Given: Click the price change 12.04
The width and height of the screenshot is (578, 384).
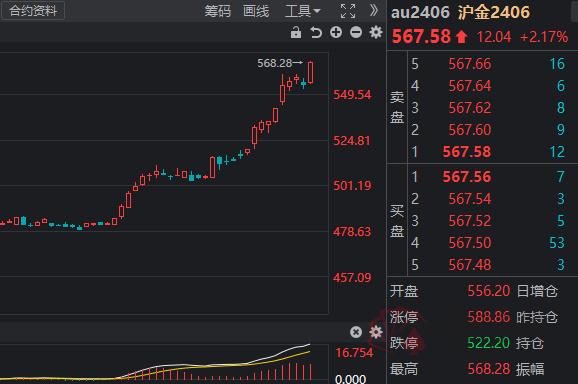Looking at the screenshot, I should (x=494, y=37).
